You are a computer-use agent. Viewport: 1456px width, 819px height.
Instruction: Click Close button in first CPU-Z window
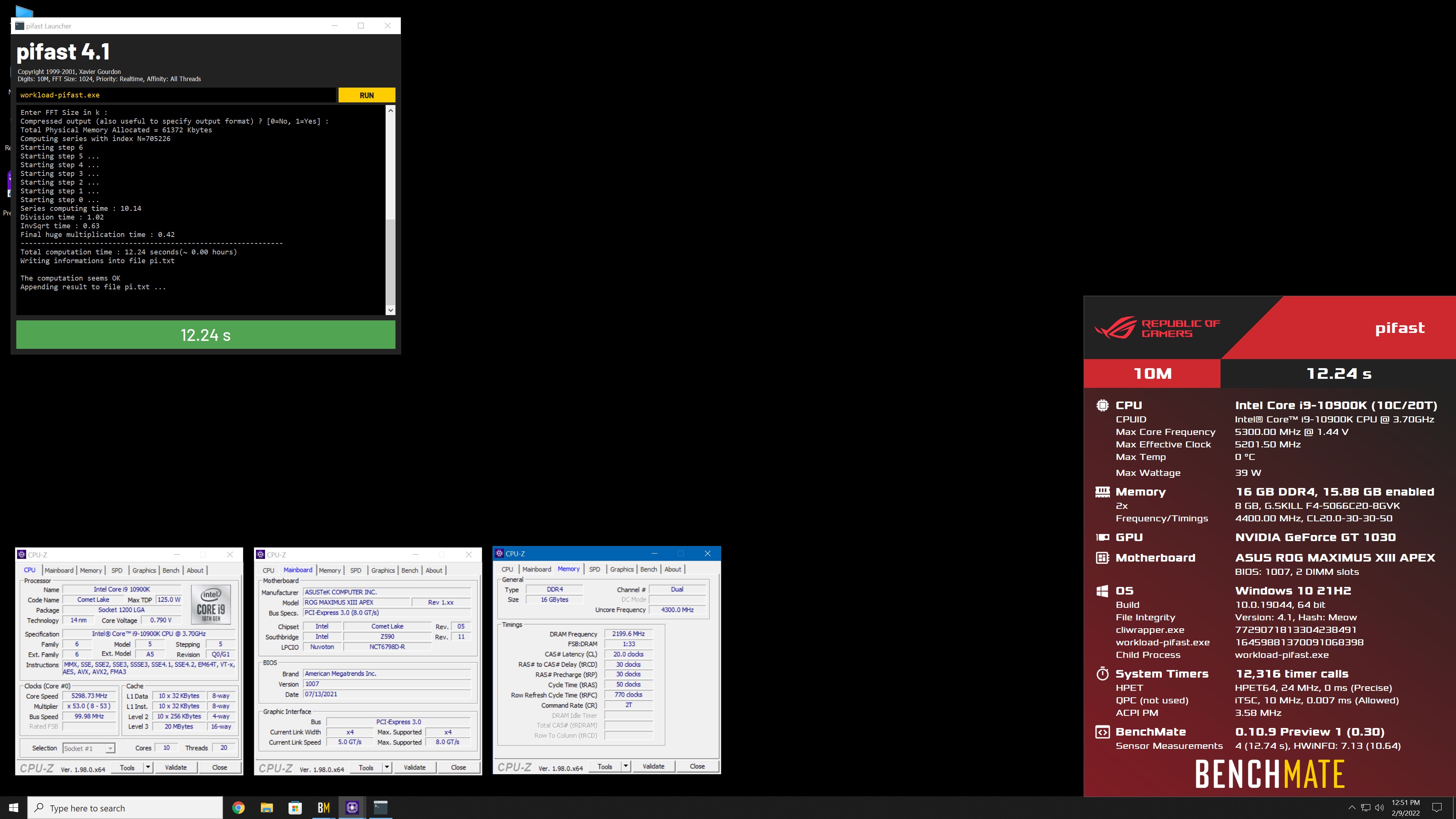pos(219,767)
